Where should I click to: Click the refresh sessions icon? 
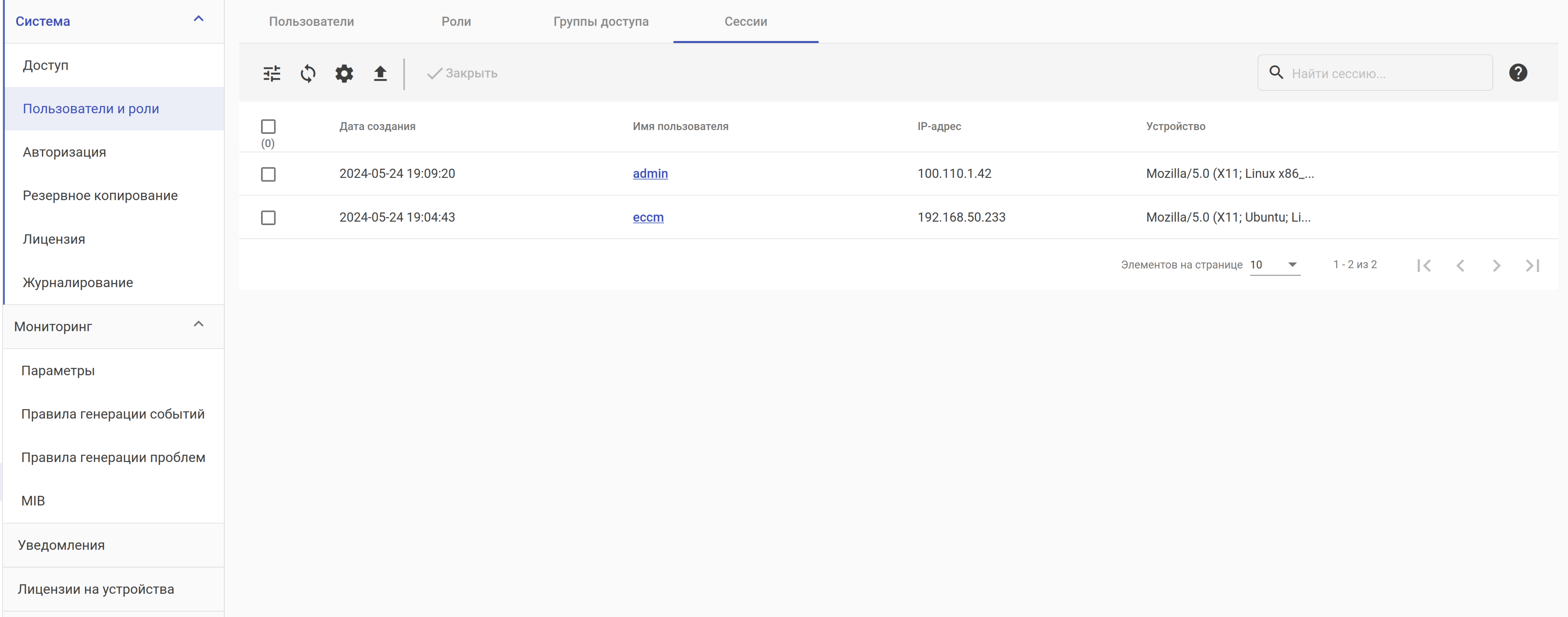click(x=308, y=73)
